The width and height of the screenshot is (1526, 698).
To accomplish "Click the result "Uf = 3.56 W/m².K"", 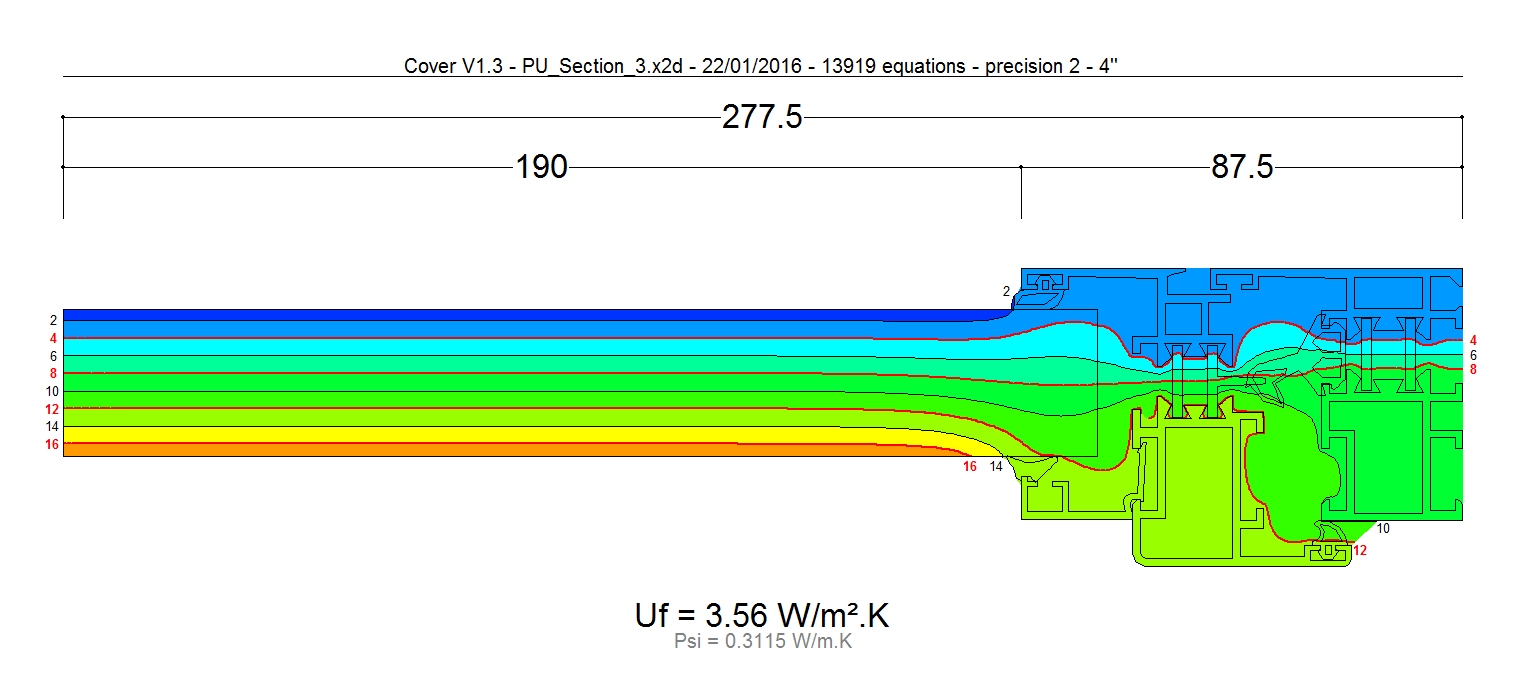I will click(x=762, y=616).
